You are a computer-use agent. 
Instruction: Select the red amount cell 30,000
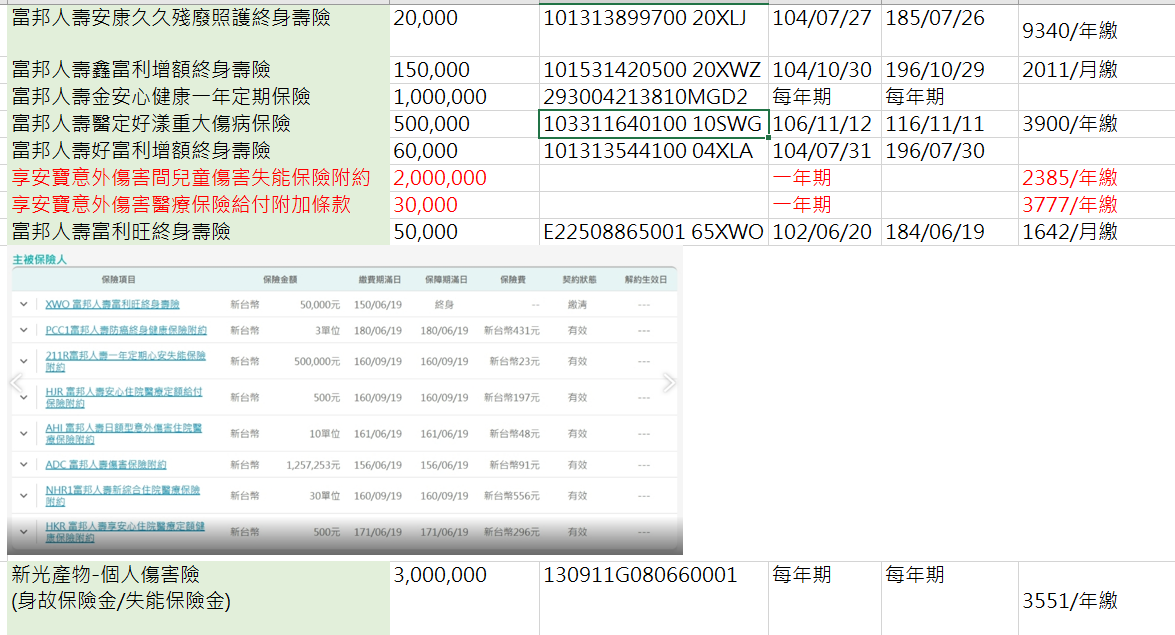(x=465, y=205)
